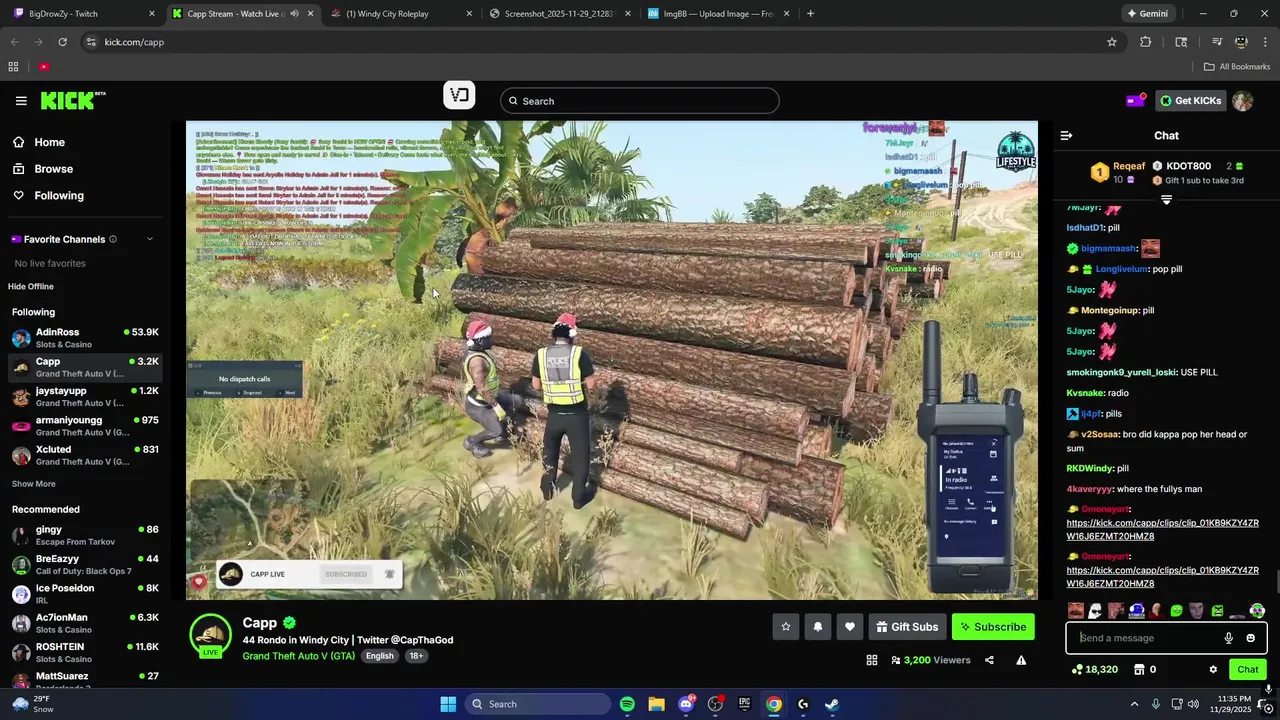1280x720 pixels.
Task: Open a new browser tab
Action: pos(810,14)
